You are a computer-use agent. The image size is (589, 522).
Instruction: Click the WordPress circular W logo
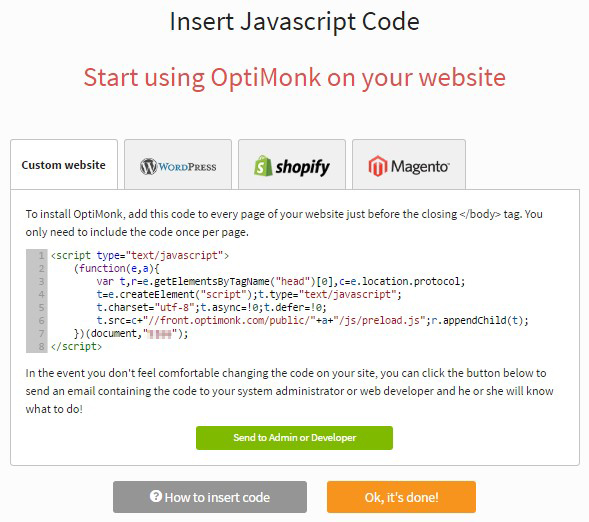point(148,166)
